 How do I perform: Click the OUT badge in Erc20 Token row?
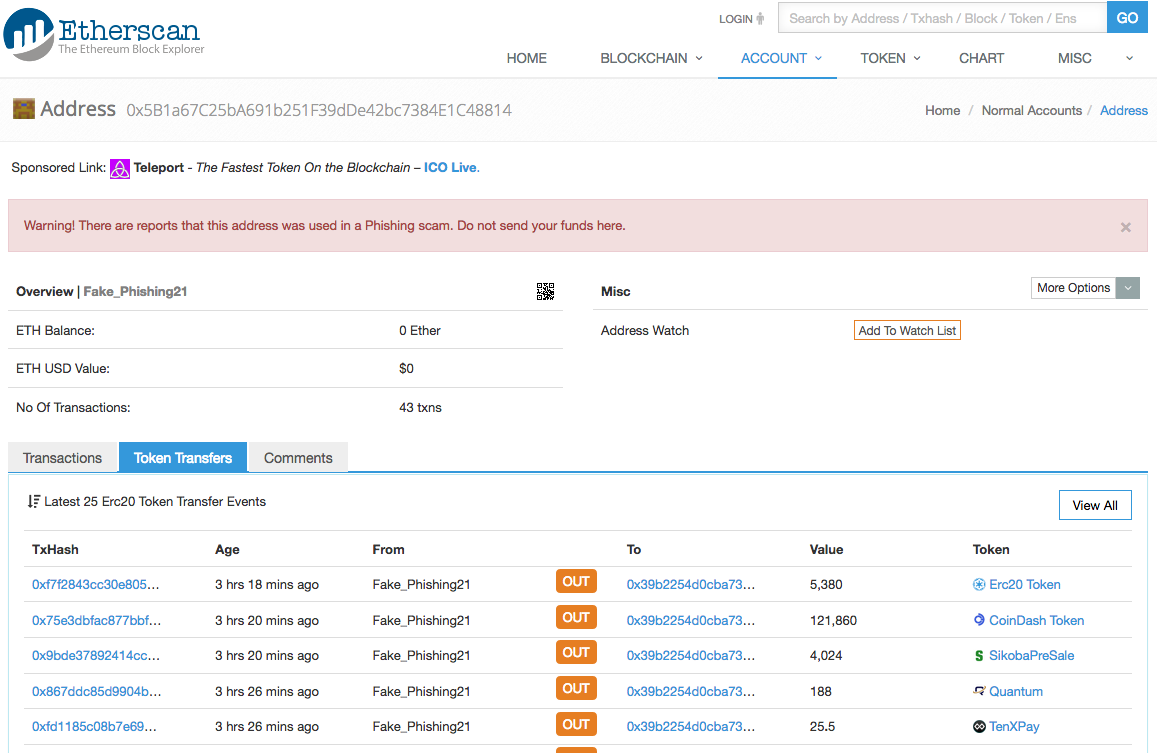(x=576, y=582)
